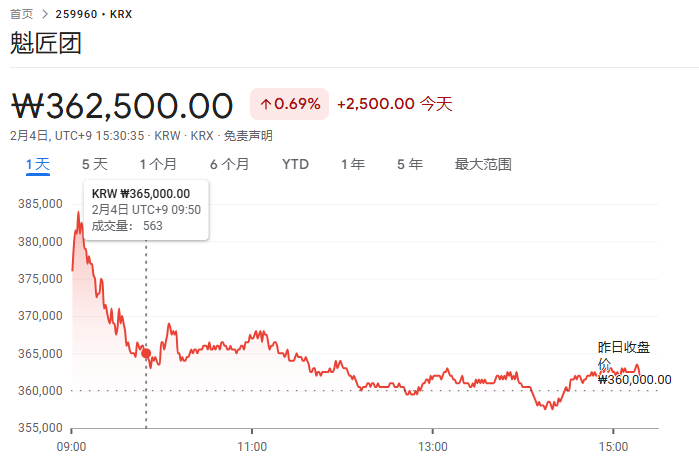699x462 pixels.
Task: Click the 15:00 time axis label
Action: [613, 446]
